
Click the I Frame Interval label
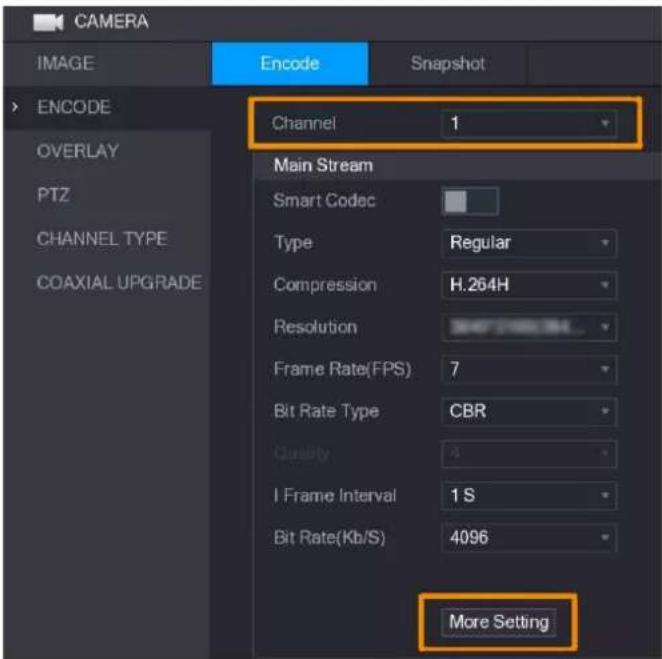click(335, 495)
